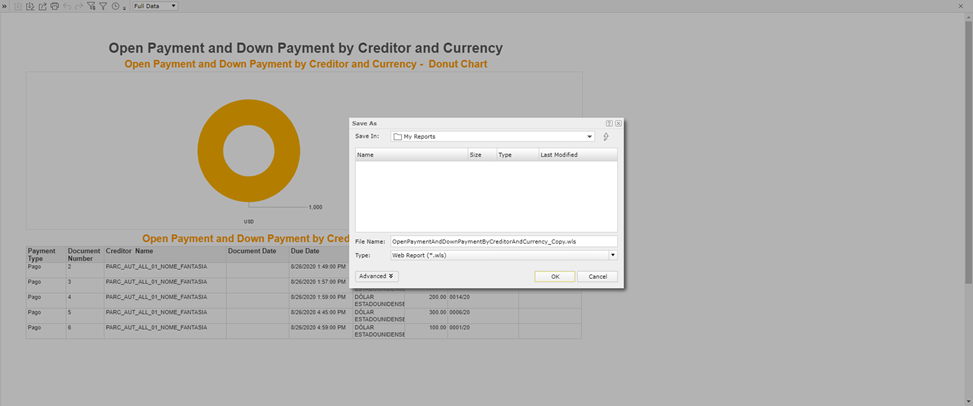
Task: Sort by Size column header
Action: coord(482,155)
